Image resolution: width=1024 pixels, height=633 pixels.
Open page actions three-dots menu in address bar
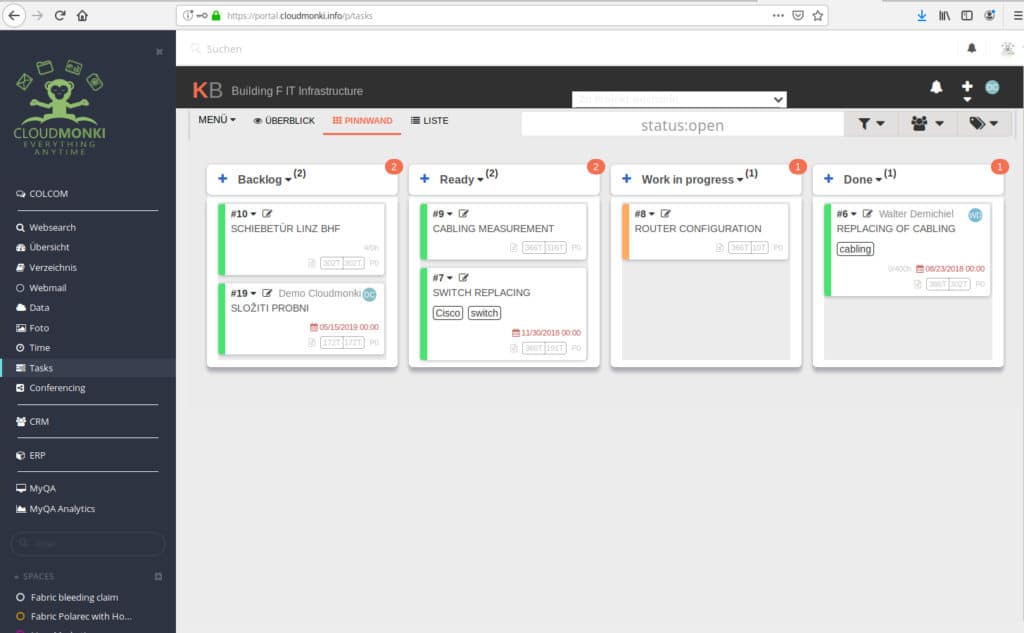tap(778, 15)
